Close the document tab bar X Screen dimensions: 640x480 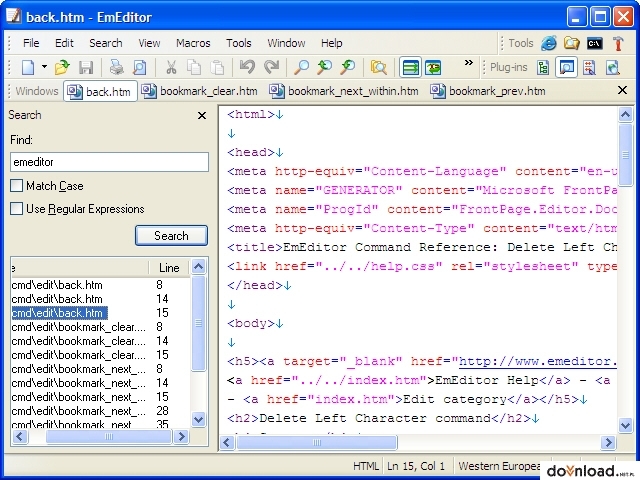click(x=622, y=90)
